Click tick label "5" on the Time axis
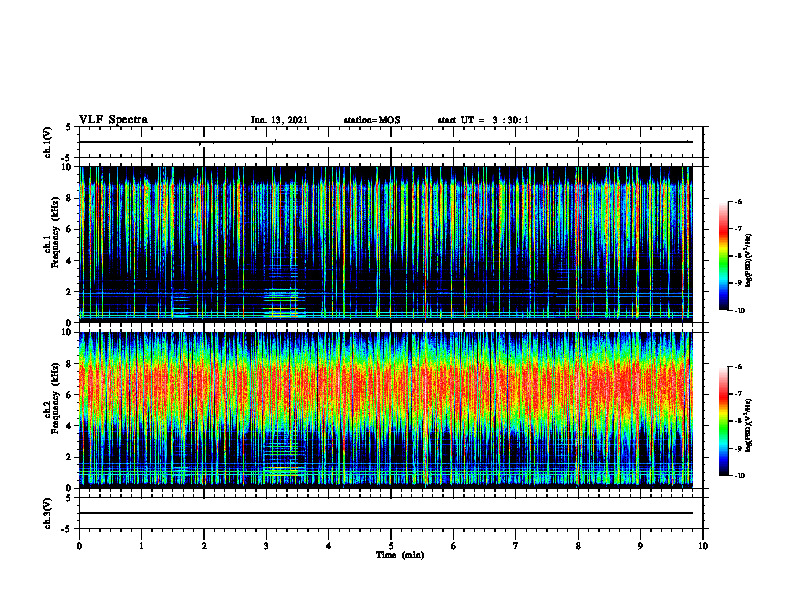Viewport: 792px width, 612px height. [391, 546]
